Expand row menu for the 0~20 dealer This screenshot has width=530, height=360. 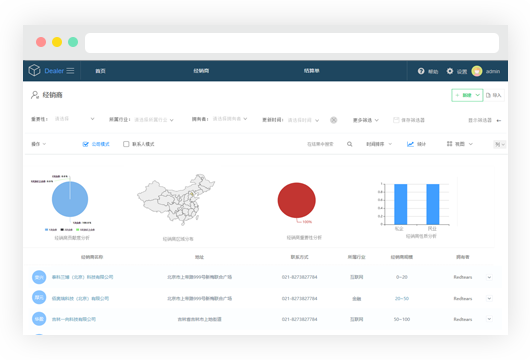tap(489, 277)
